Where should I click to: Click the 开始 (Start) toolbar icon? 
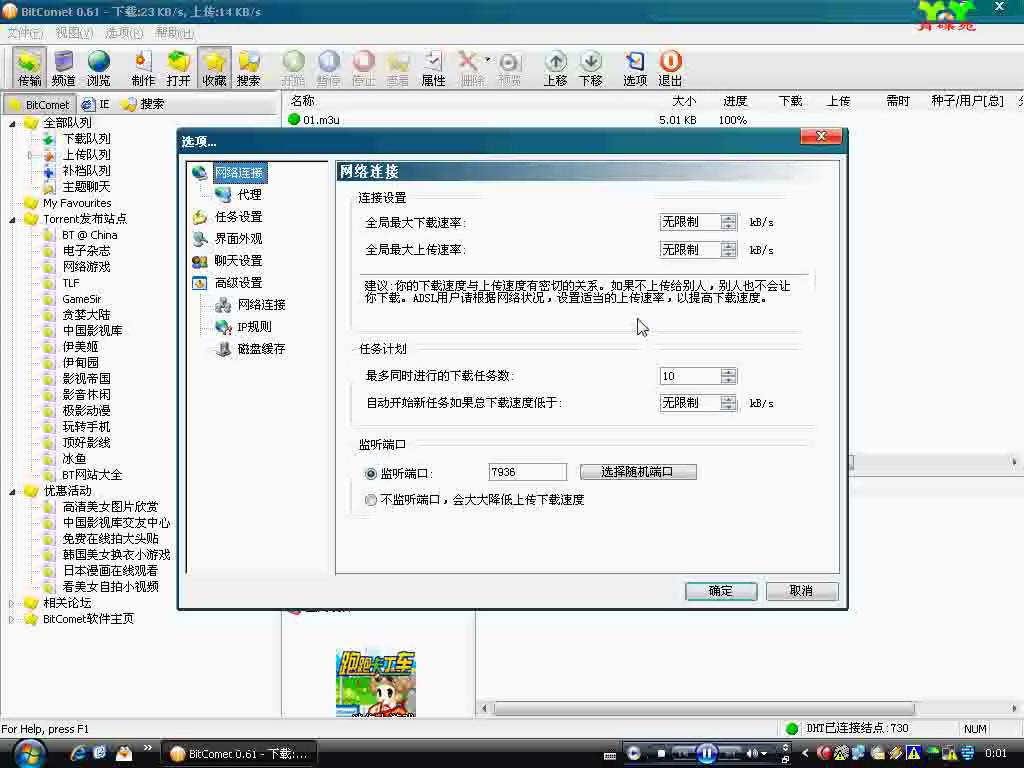(x=293, y=68)
